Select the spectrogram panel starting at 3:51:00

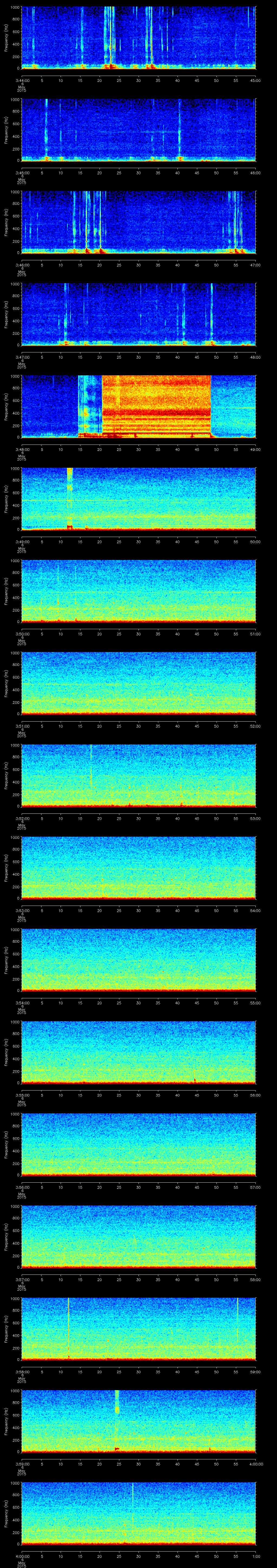pos(139,683)
